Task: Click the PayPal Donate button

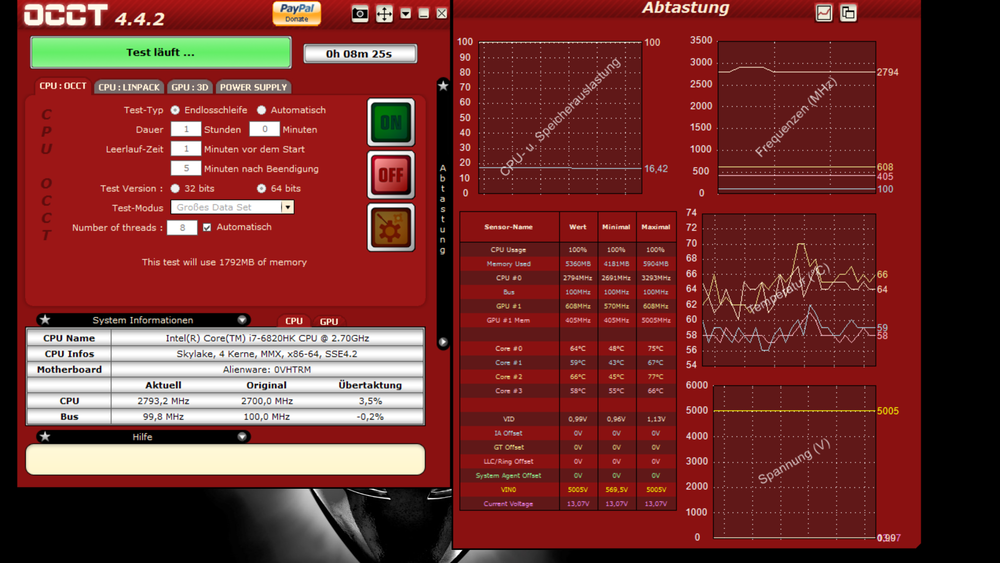Action: pos(297,13)
